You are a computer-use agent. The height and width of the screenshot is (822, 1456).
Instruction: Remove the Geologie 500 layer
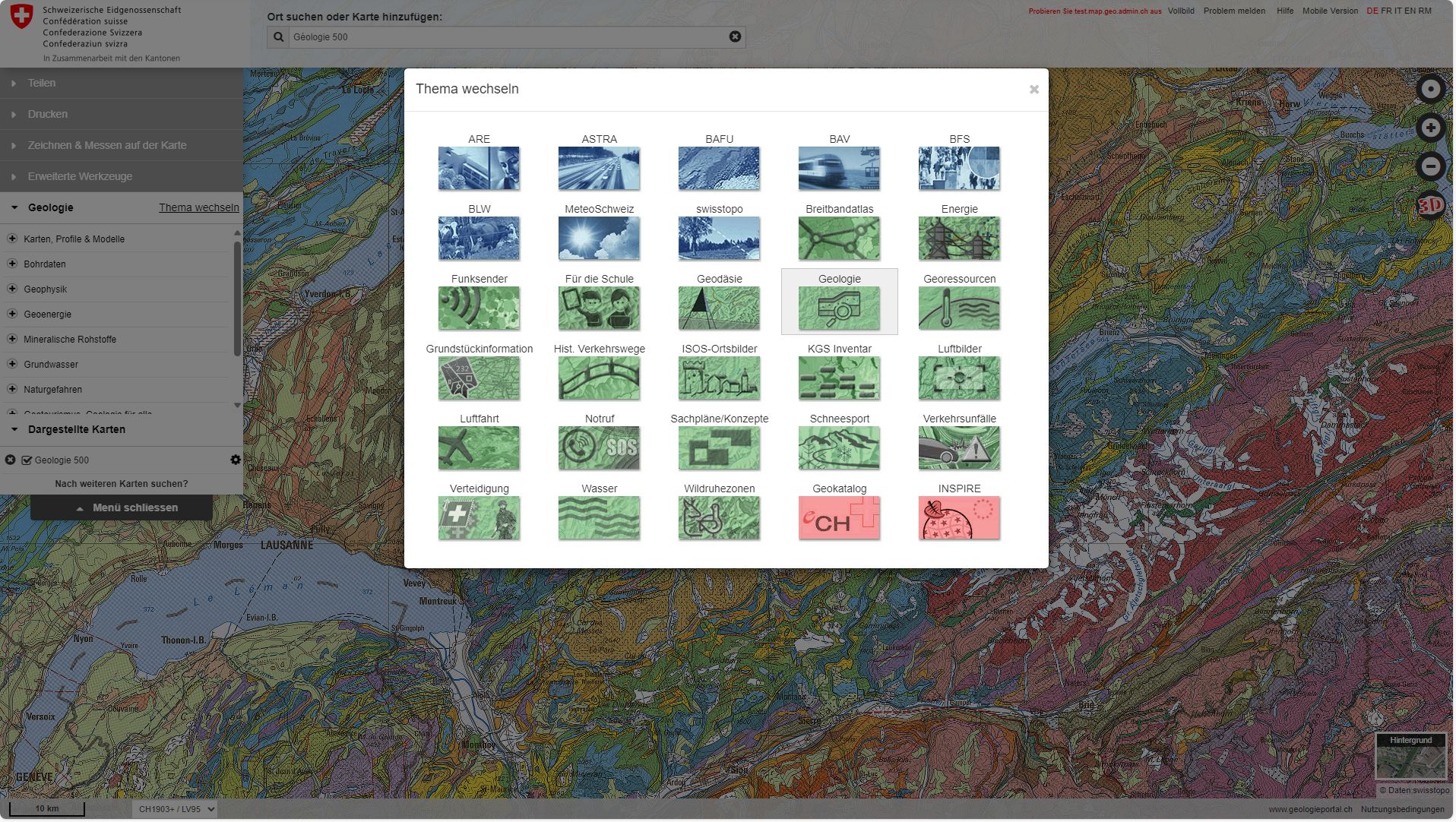click(10, 460)
